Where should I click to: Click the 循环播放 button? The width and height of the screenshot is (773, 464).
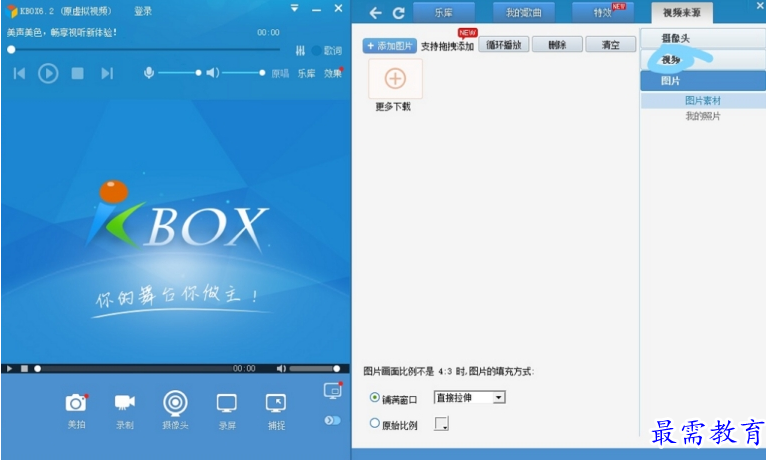point(503,46)
